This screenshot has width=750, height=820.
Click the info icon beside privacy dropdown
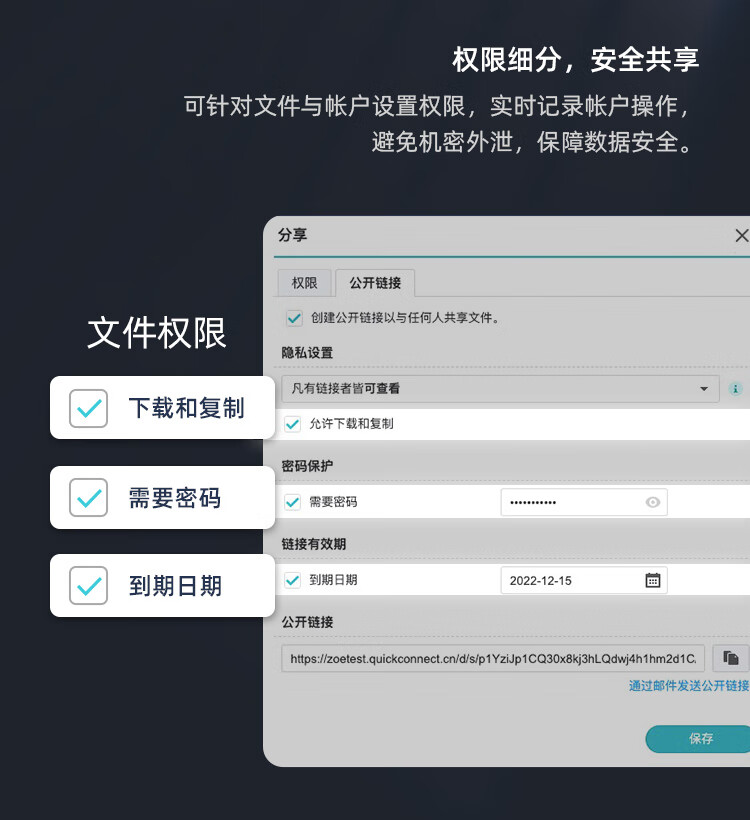[x=736, y=388]
